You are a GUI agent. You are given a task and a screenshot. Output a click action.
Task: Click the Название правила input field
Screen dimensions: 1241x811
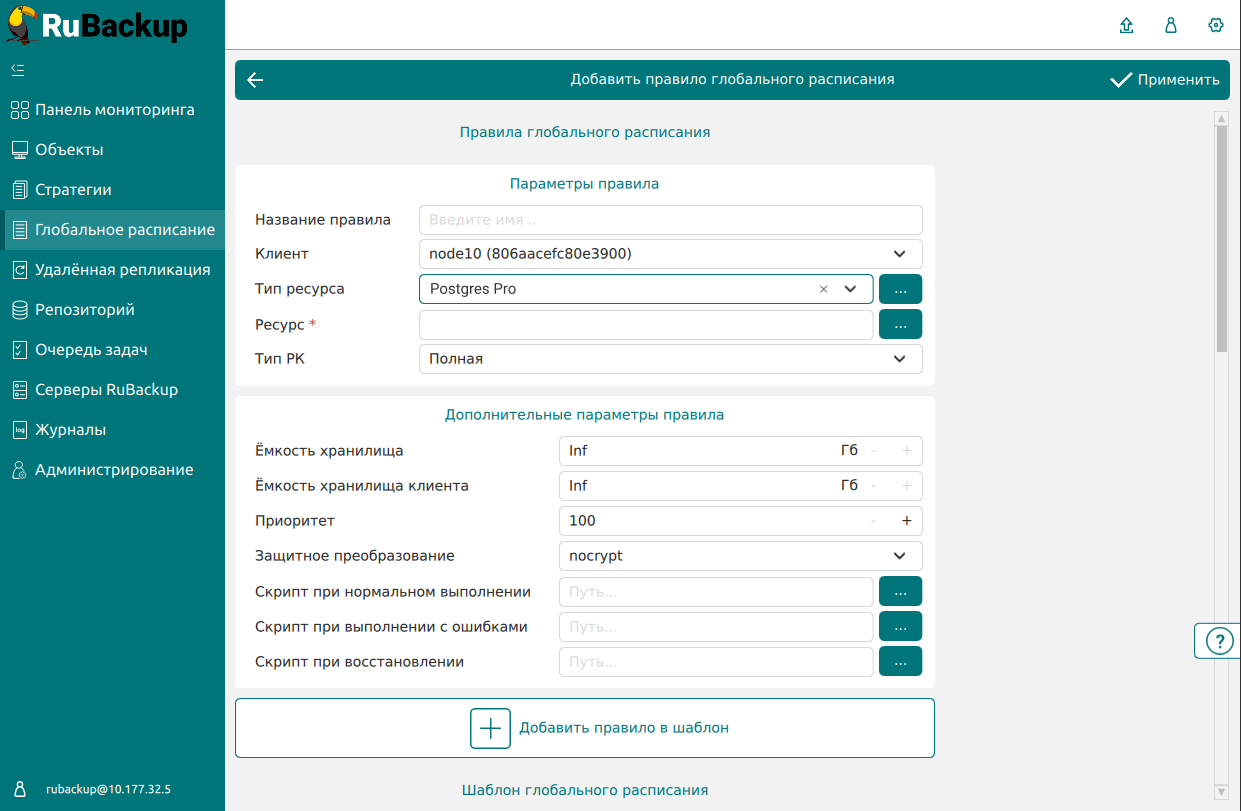(670, 220)
